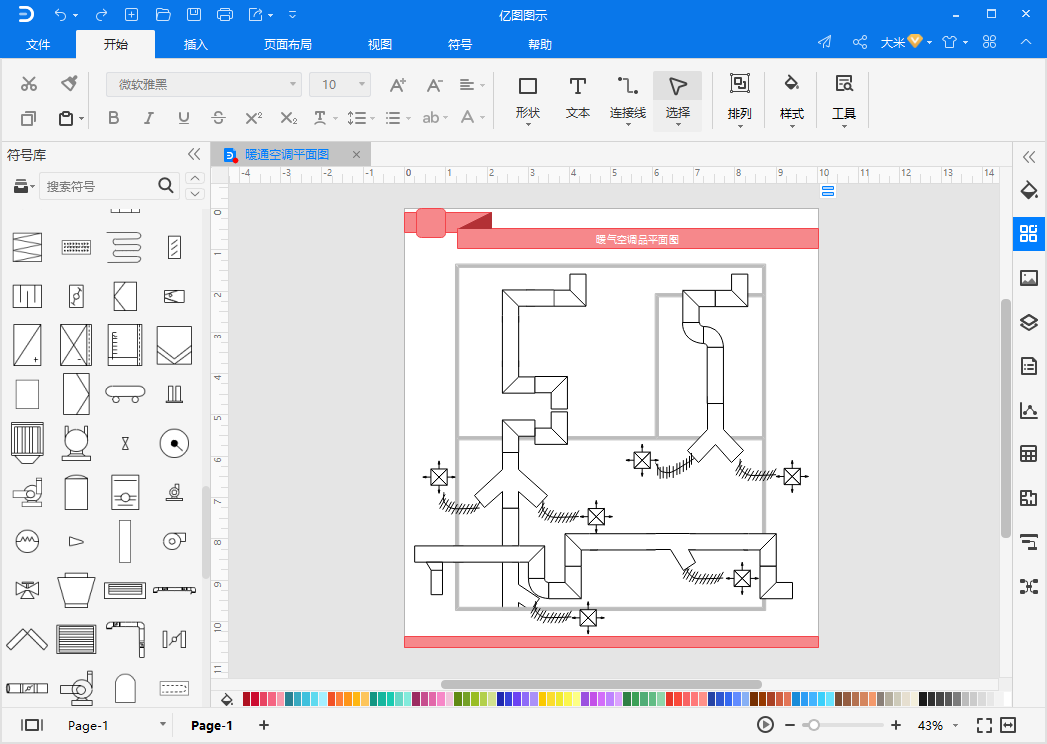1047x744 pixels.
Task: Select the 形状 shape tool
Action: pos(528,100)
